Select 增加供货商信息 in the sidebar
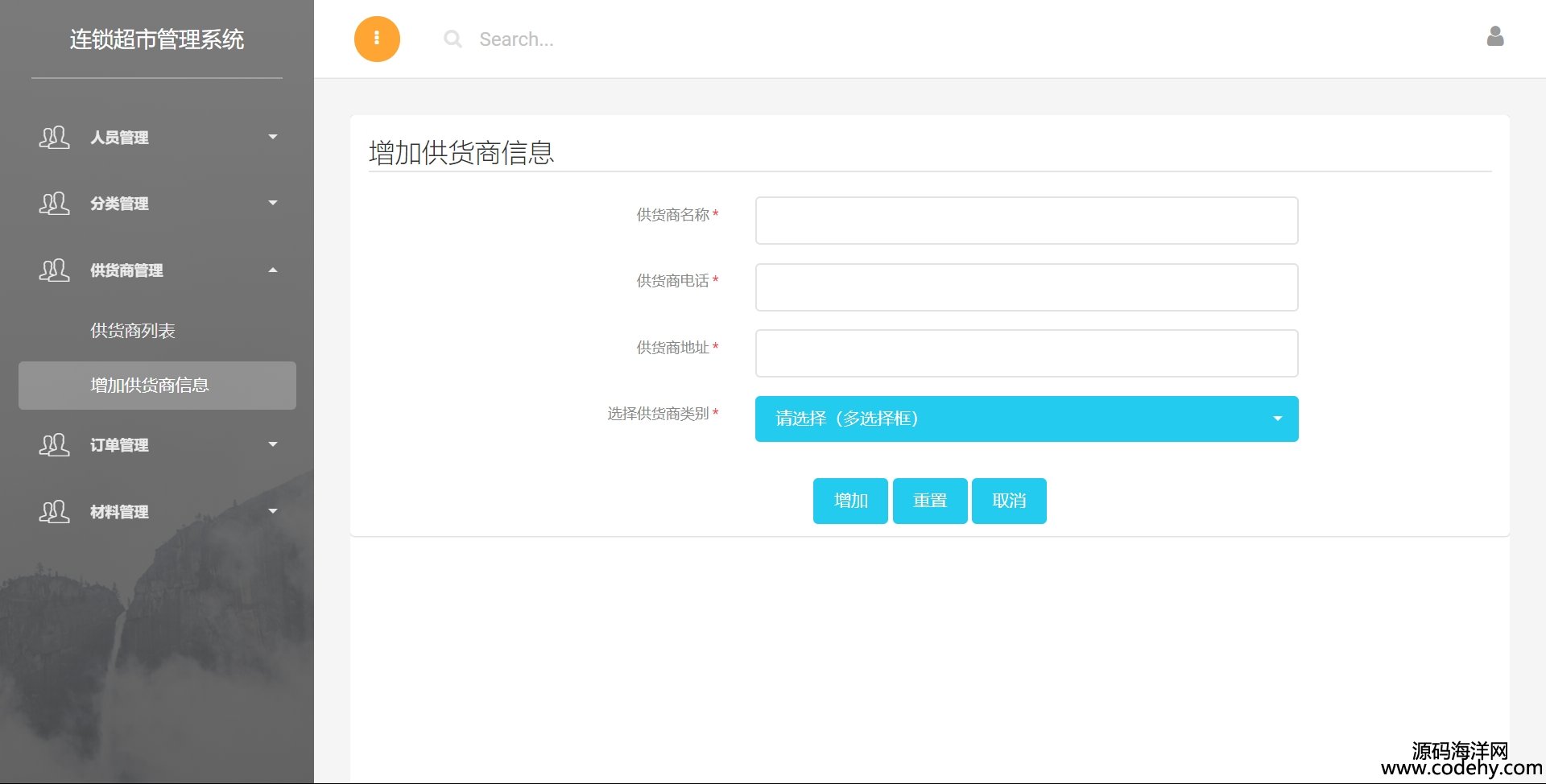Screen dimensions: 1546x784 [150, 386]
